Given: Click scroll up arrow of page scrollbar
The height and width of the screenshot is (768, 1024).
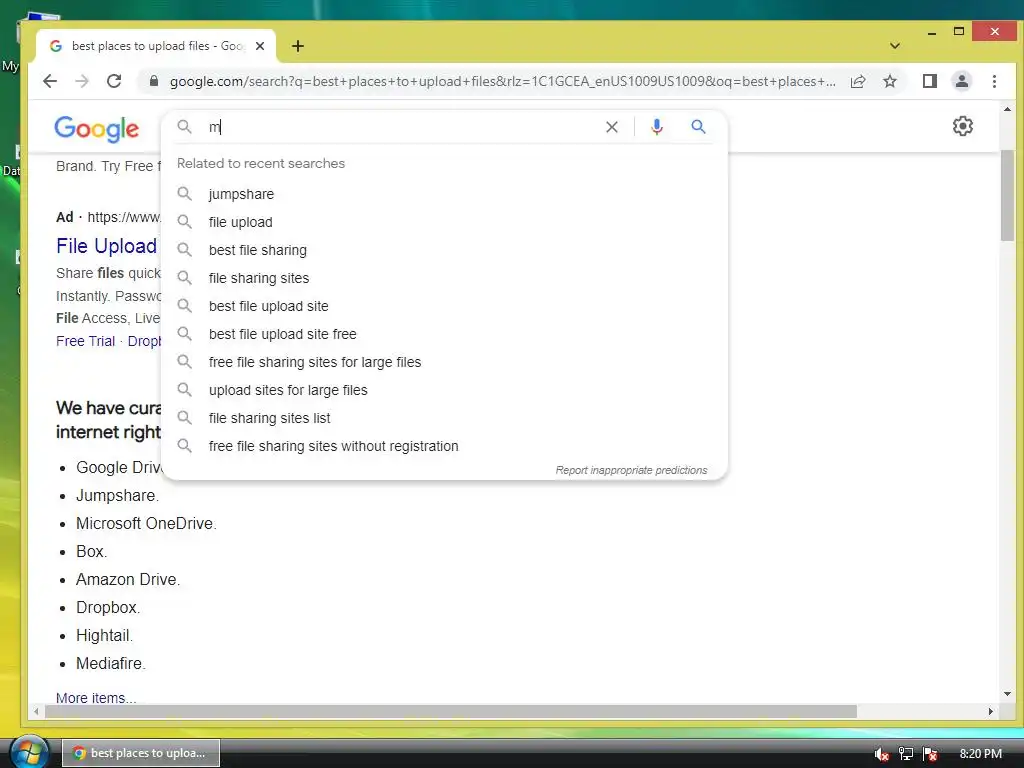Looking at the screenshot, I should click(x=1007, y=109).
